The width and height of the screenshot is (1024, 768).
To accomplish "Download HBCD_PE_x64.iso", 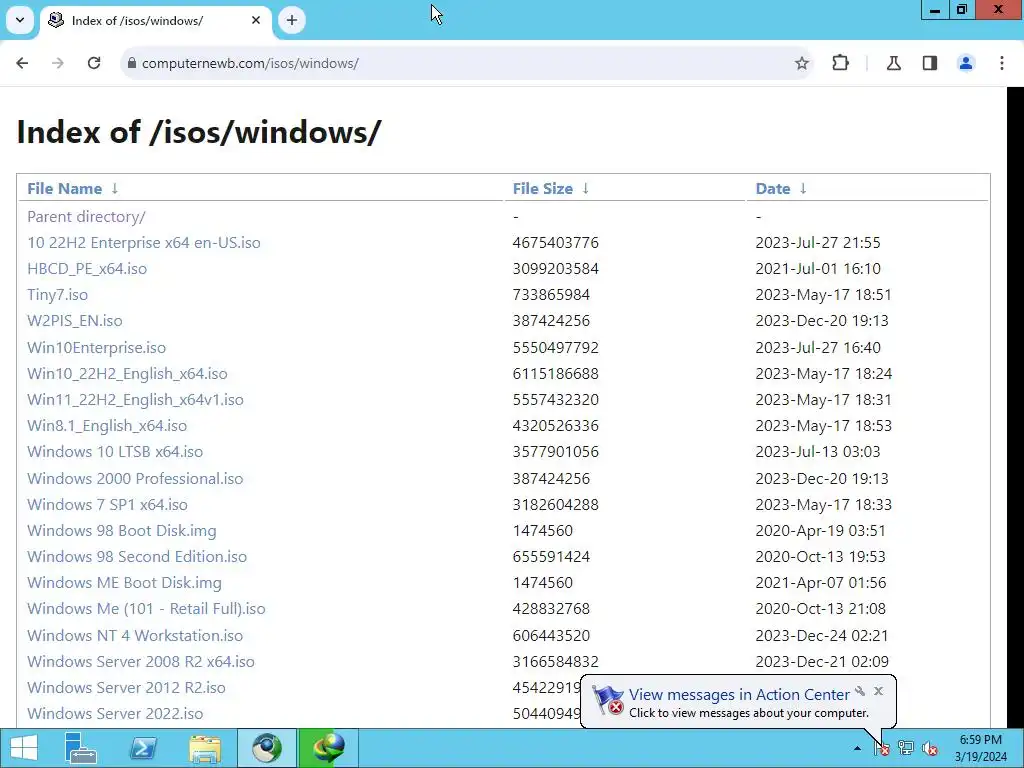I will coord(87,268).
